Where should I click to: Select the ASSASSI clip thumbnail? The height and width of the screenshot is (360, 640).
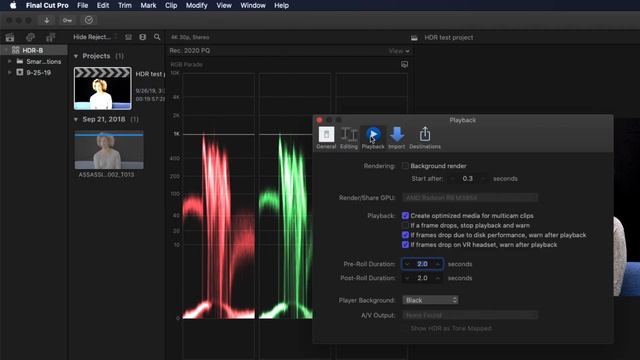(x=109, y=150)
